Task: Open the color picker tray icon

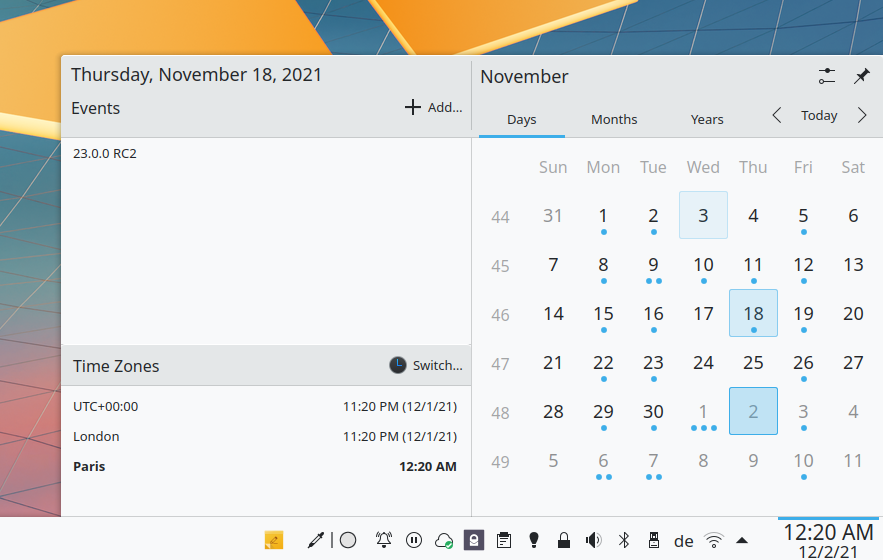Action: [x=316, y=540]
